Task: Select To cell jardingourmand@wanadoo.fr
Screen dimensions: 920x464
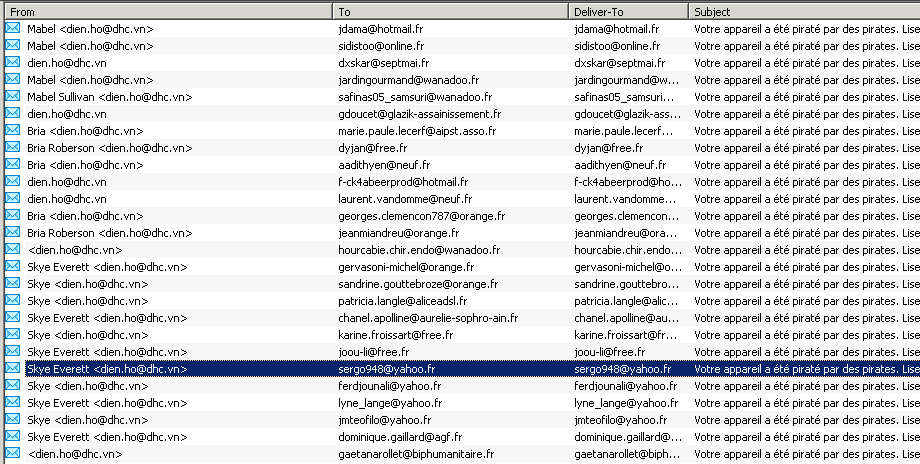Action: pyautogui.click(x=408, y=80)
